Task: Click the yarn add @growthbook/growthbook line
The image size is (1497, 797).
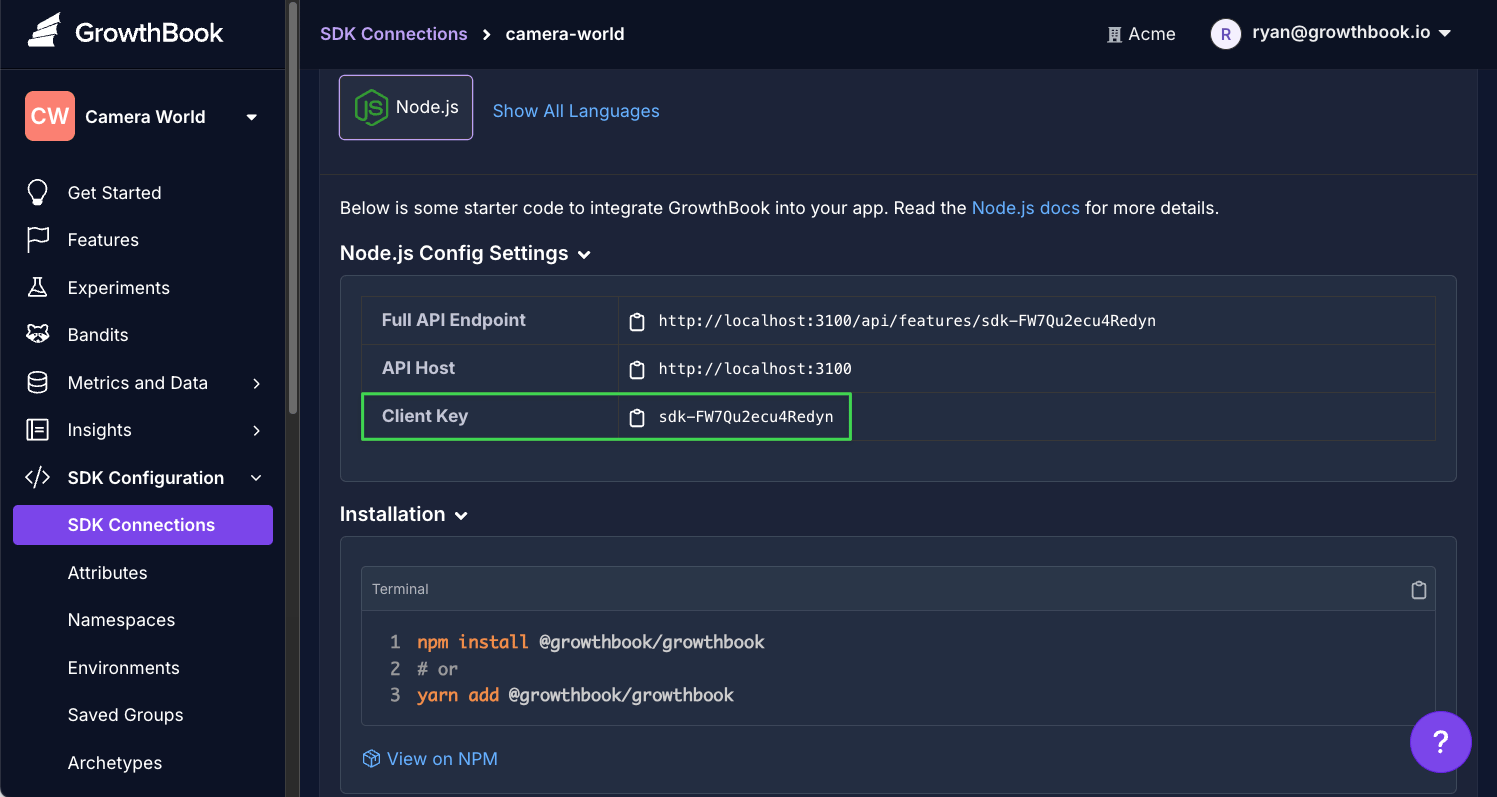Action: pos(575,695)
